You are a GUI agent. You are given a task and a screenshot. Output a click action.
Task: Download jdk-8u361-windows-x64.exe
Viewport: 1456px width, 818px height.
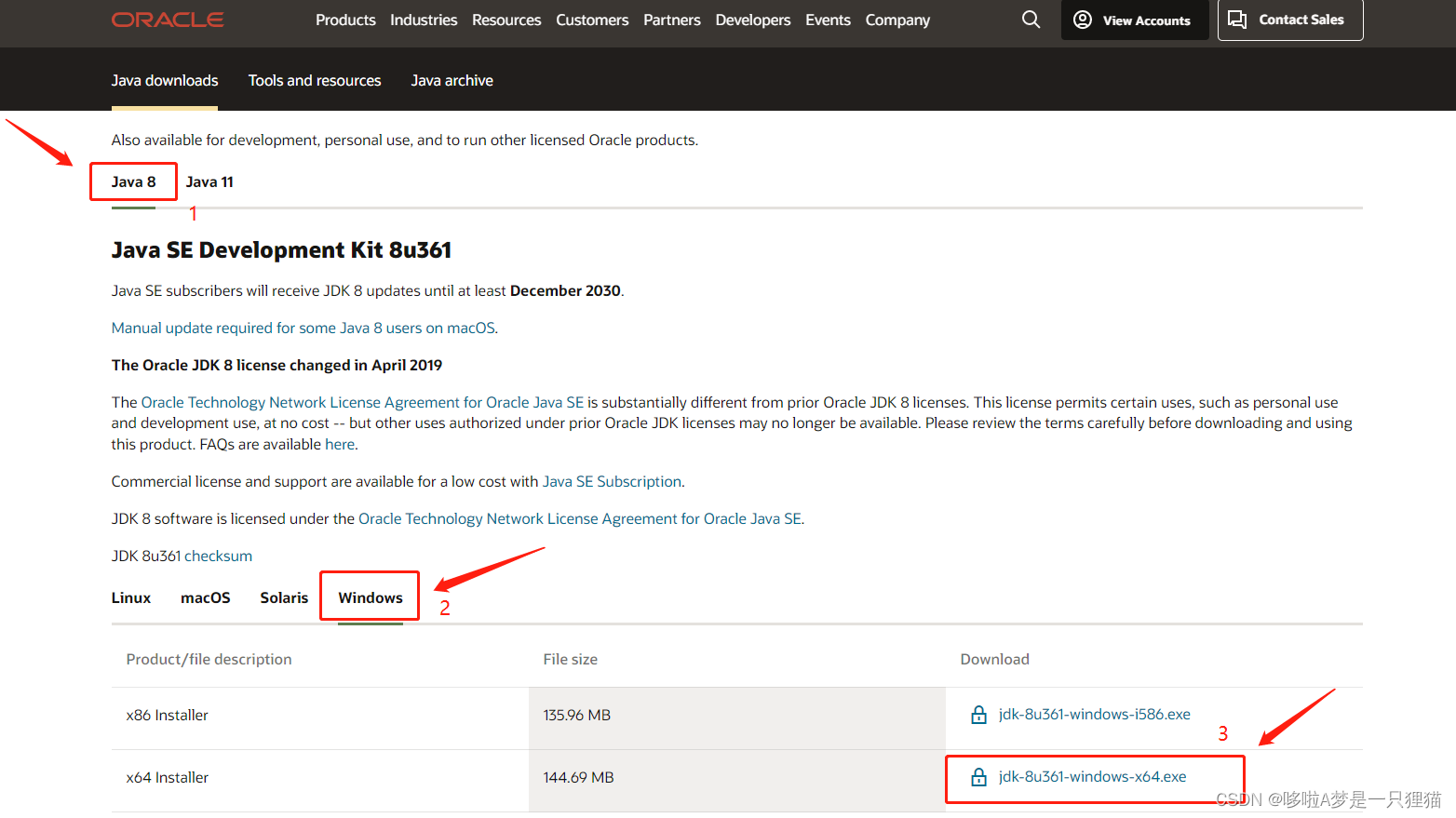[x=1093, y=777]
